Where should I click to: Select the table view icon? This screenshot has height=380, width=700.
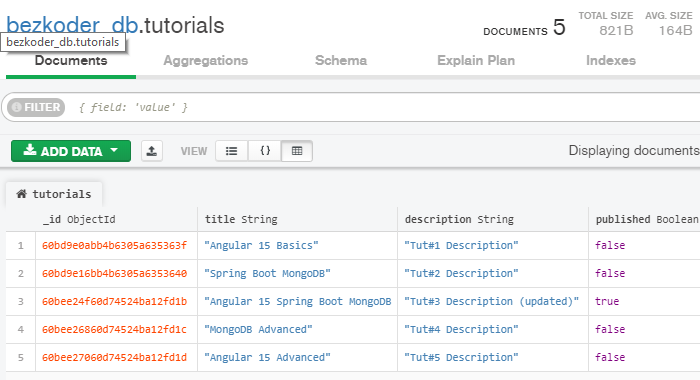point(297,151)
